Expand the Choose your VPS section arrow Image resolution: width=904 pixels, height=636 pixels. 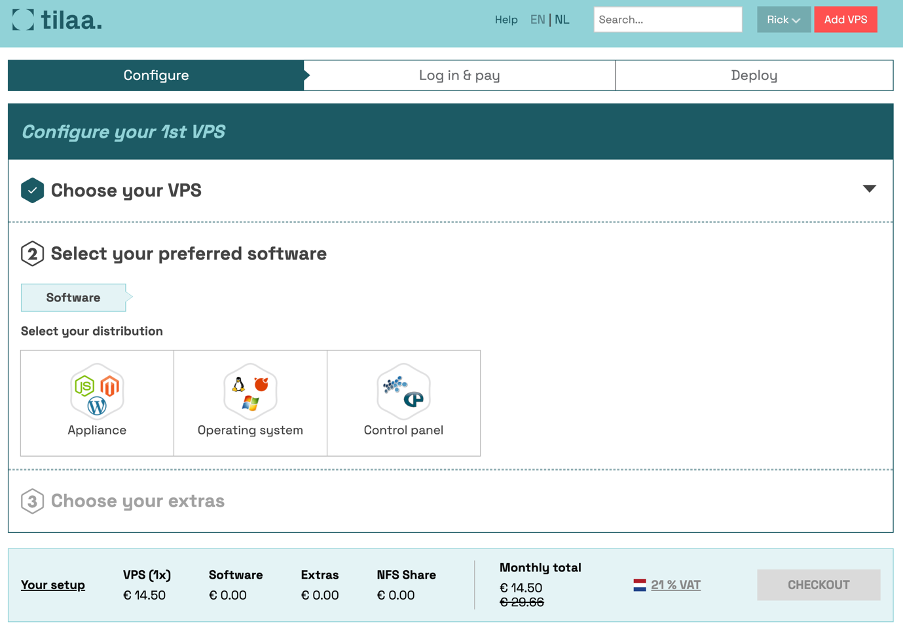tap(869, 189)
